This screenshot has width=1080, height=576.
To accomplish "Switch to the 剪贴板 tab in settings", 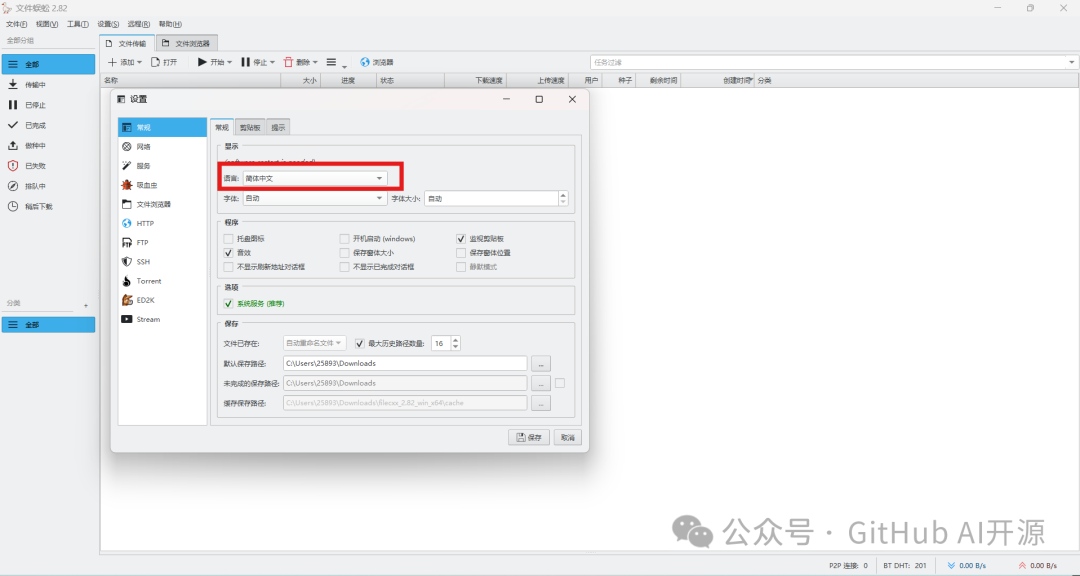I will pos(250,127).
